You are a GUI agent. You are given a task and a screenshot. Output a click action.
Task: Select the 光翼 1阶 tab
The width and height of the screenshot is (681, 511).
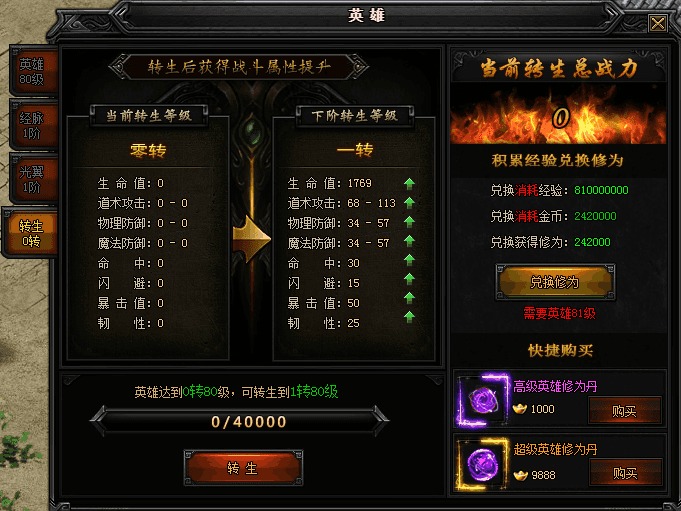[x=33, y=179]
